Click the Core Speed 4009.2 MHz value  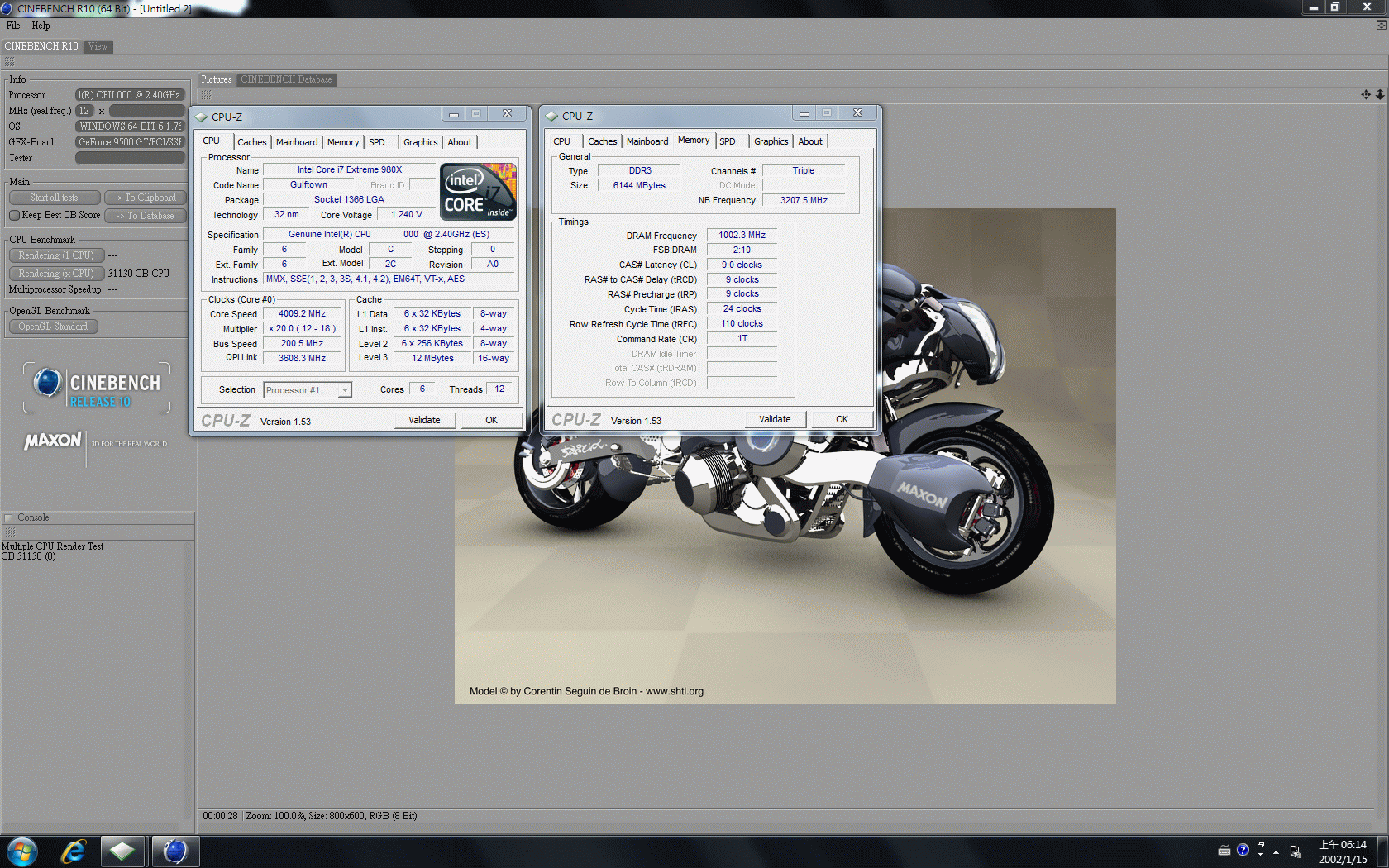click(302, 314)
